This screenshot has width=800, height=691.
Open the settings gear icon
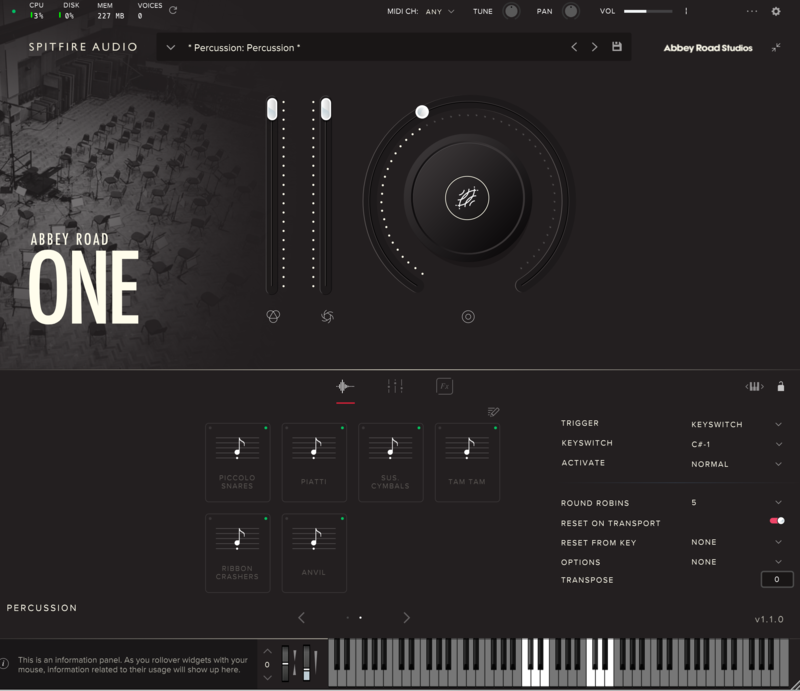(x=776, y=11)
